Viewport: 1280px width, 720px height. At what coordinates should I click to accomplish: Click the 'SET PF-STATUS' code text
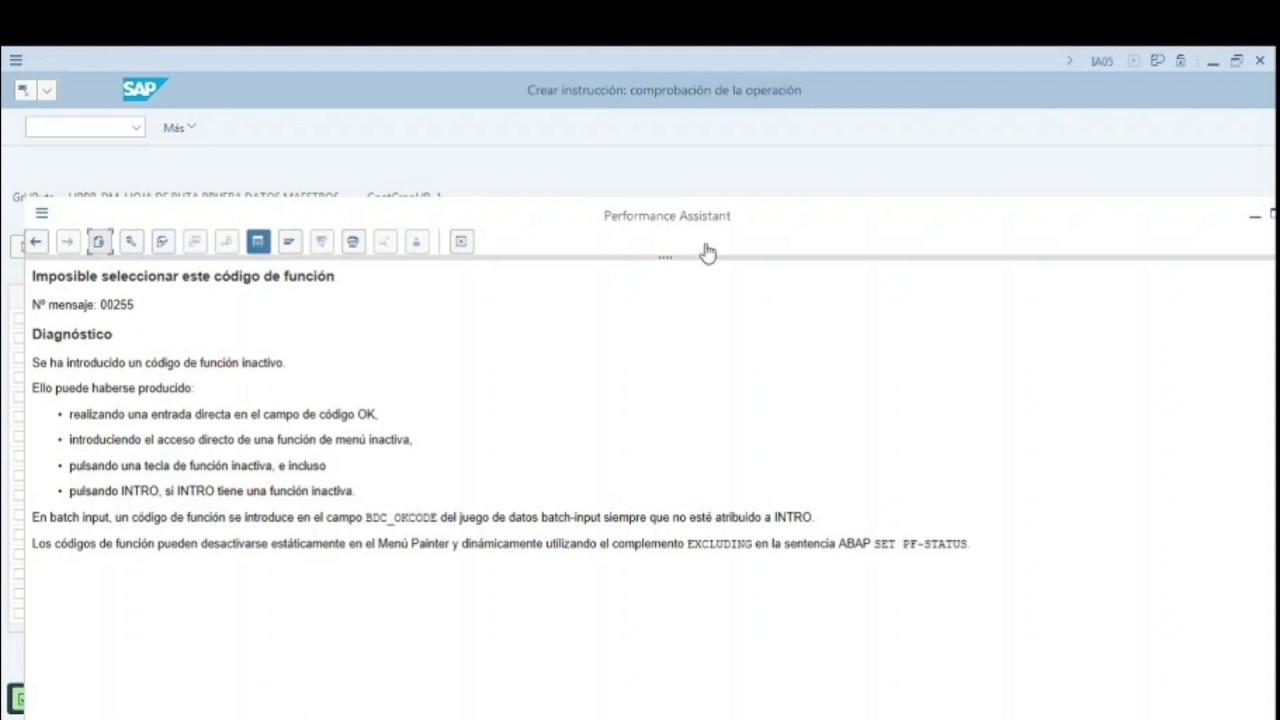point(921,544)
